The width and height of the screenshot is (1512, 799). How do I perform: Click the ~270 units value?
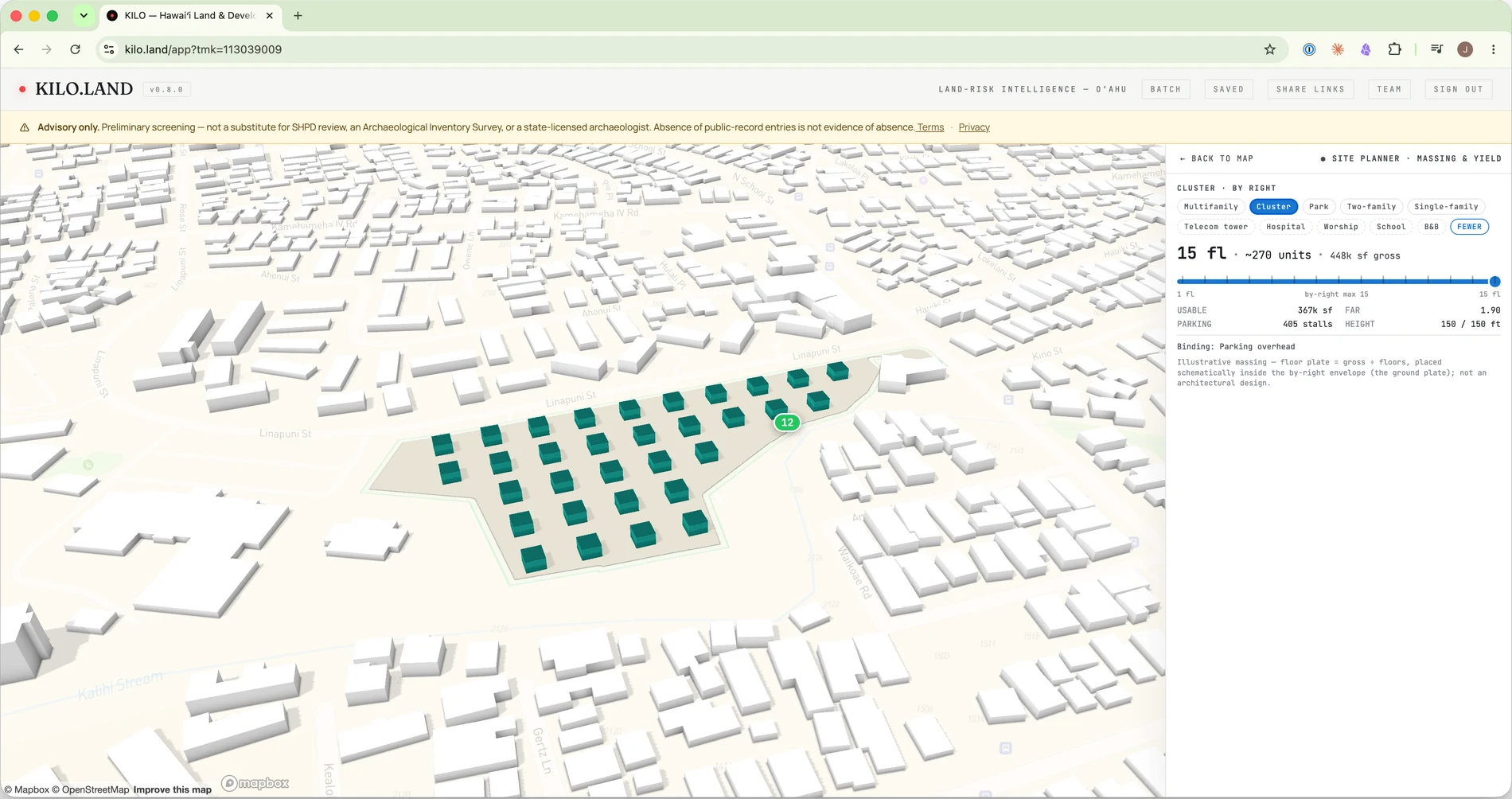pos(1278,255)
